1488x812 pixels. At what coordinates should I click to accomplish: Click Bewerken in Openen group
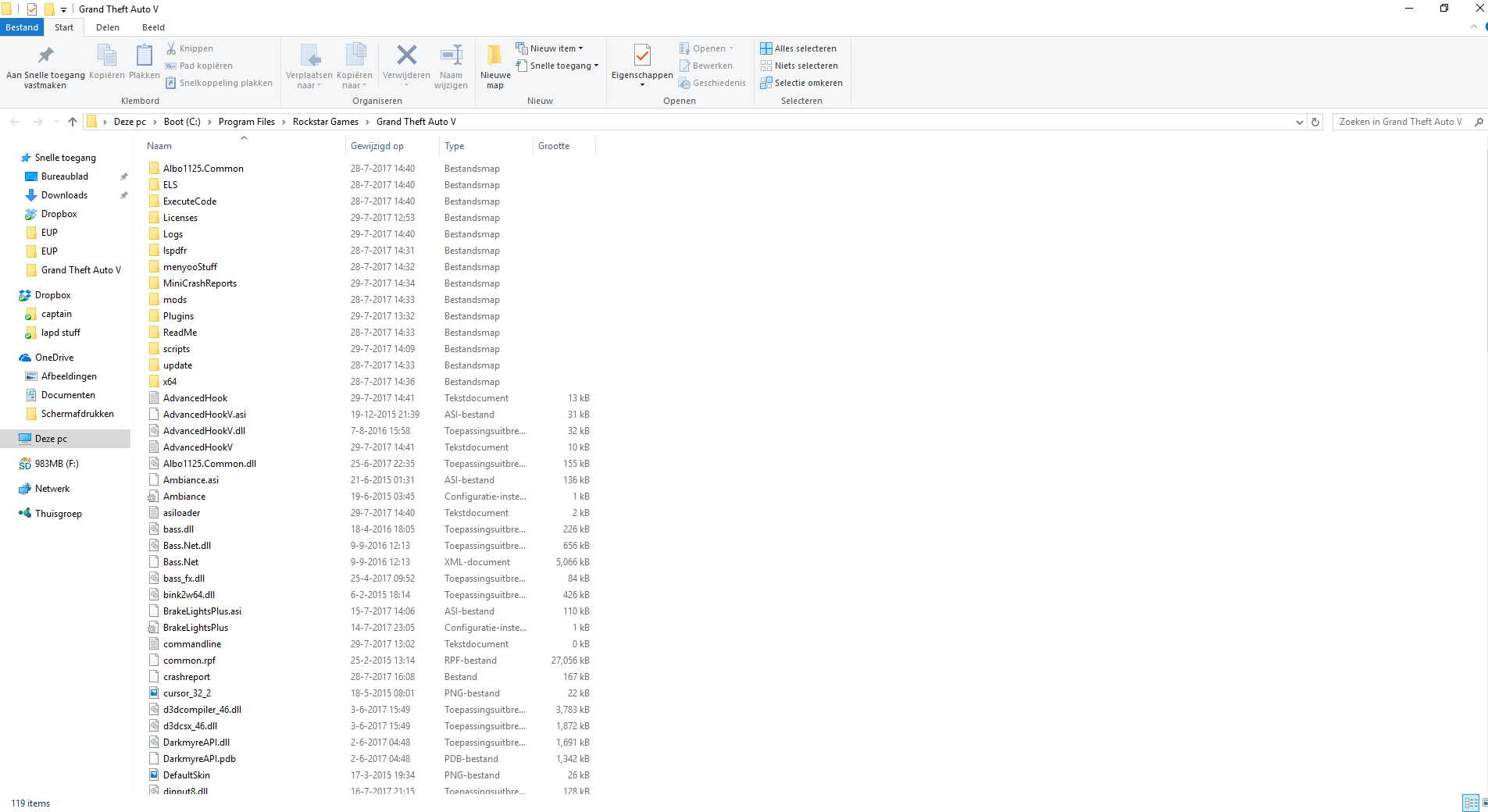coord(706,66)
